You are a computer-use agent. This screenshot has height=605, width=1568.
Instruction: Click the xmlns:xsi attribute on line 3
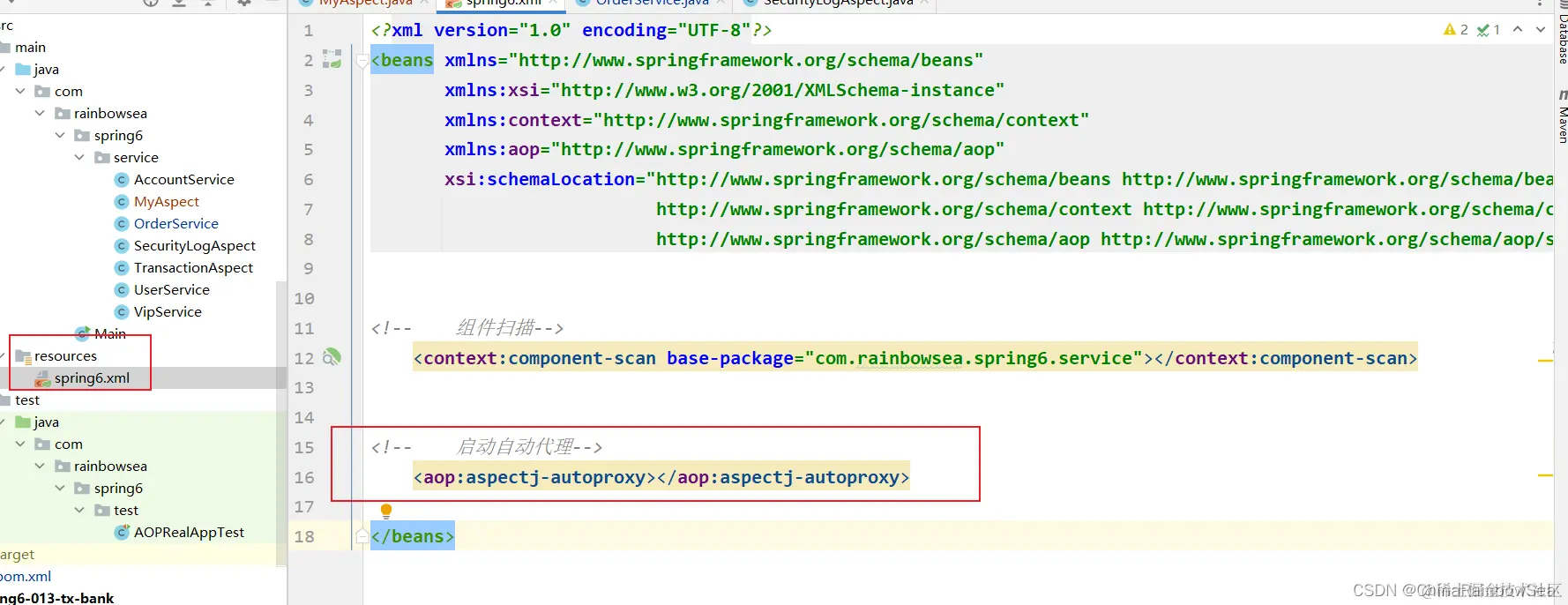724,90
